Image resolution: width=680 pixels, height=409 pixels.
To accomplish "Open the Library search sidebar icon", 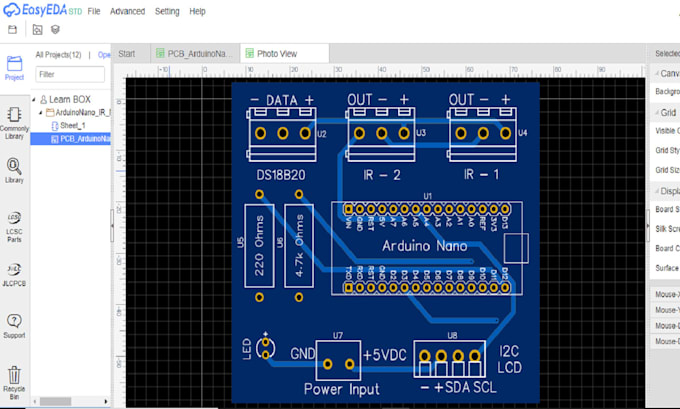I will point(14,170).
